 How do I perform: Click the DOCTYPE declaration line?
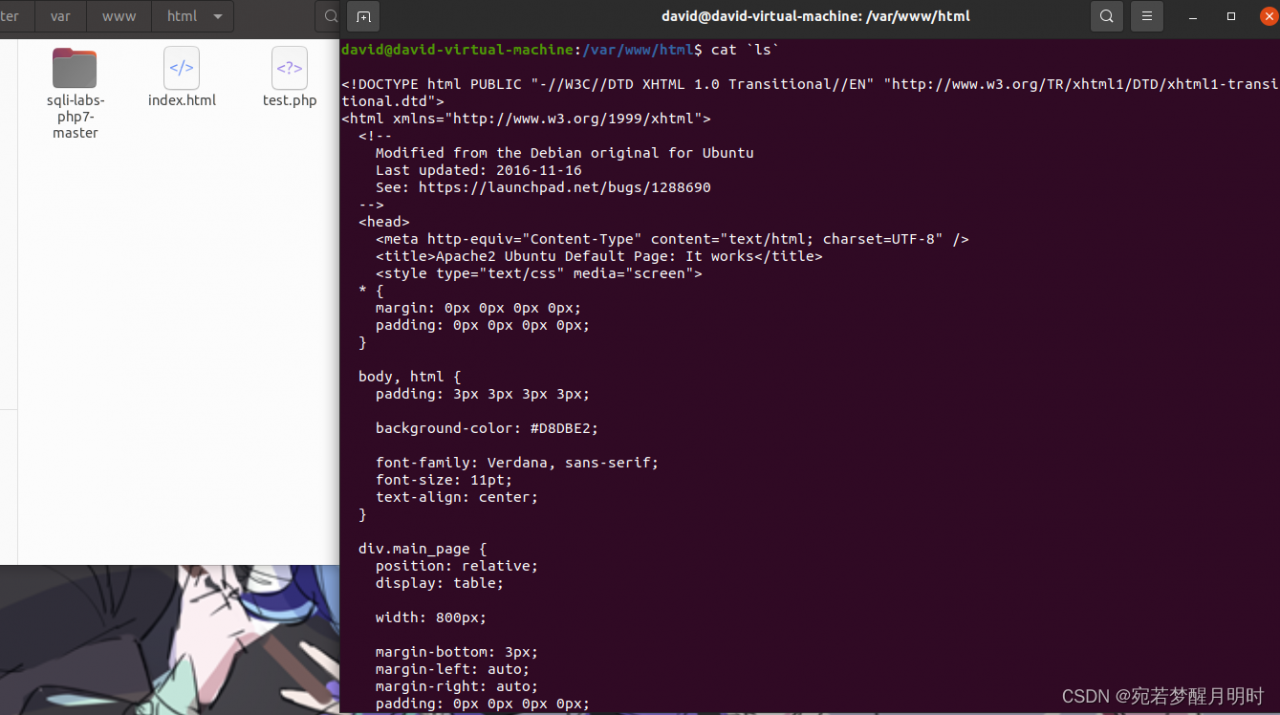(x=810, y=92)
